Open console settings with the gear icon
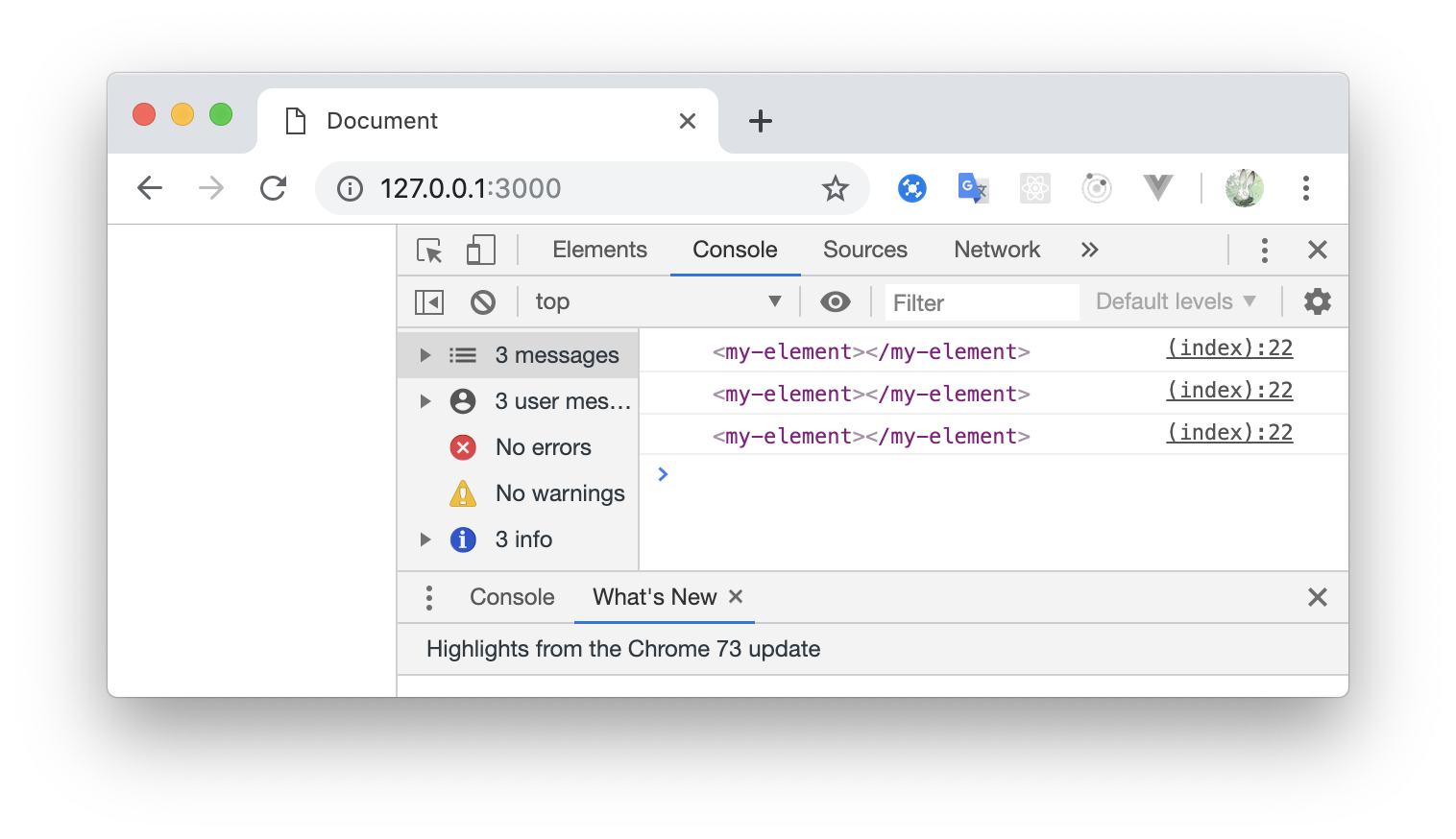The width and height of the screenshot is (1456, 839). click(1317, 301)
